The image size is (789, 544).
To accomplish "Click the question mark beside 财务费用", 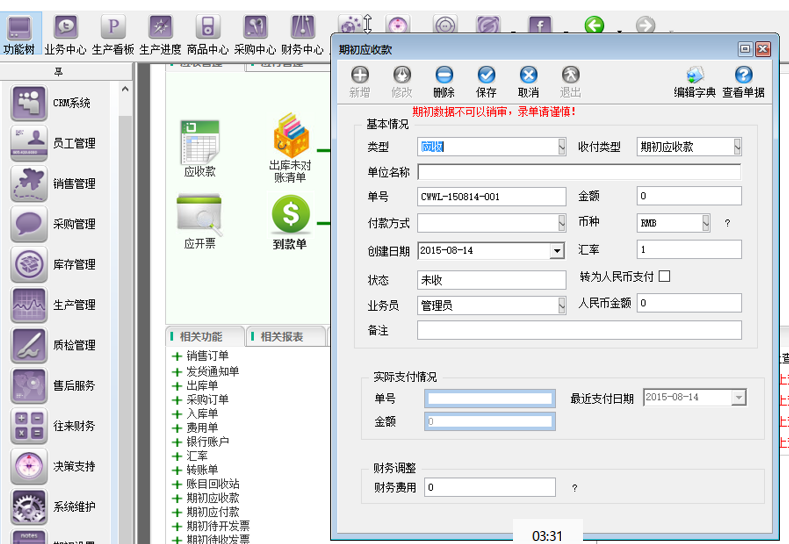I will click(x=574, y=488).
